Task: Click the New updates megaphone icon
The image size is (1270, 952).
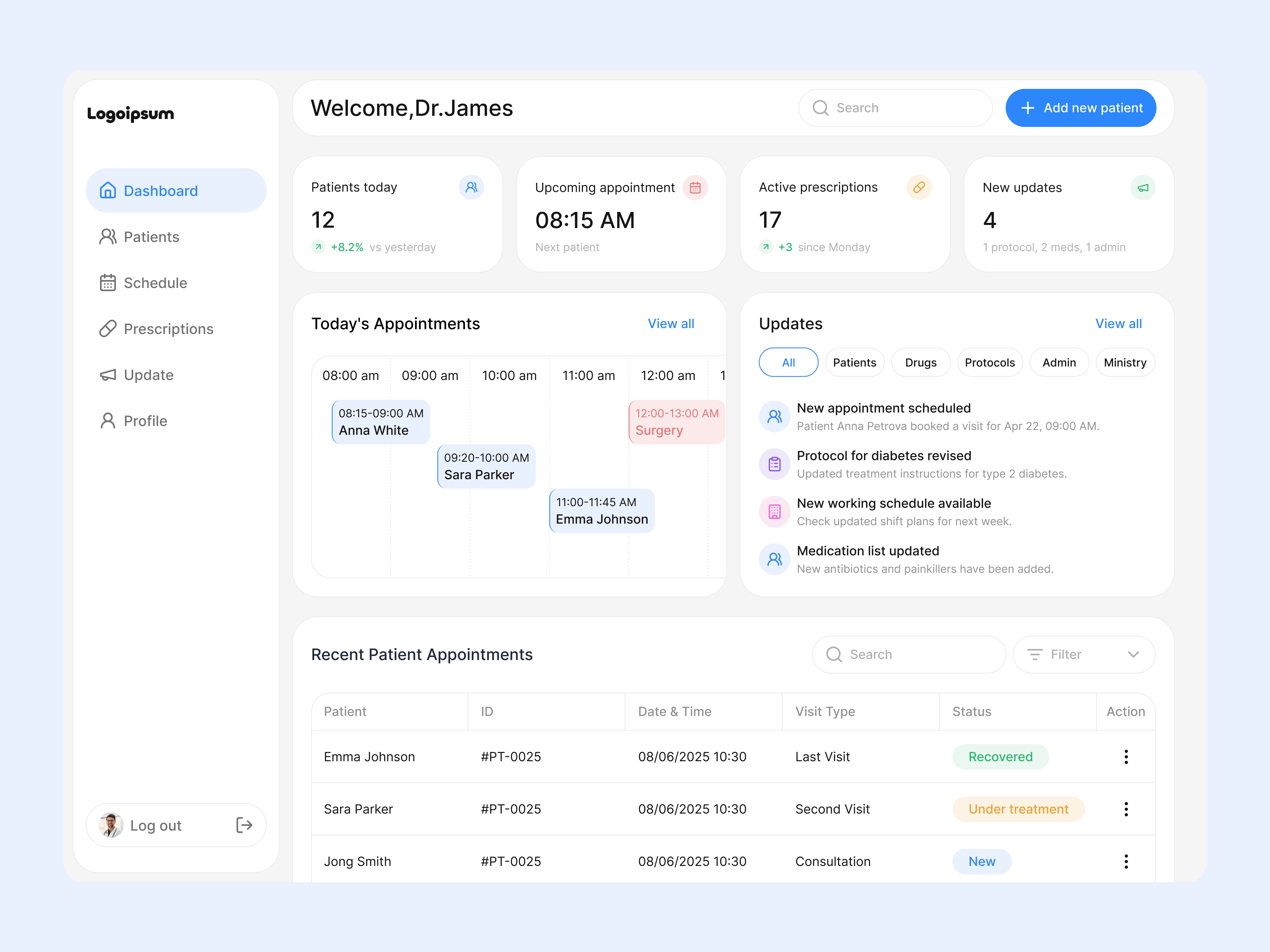Action: click(x=1143, y=188)
